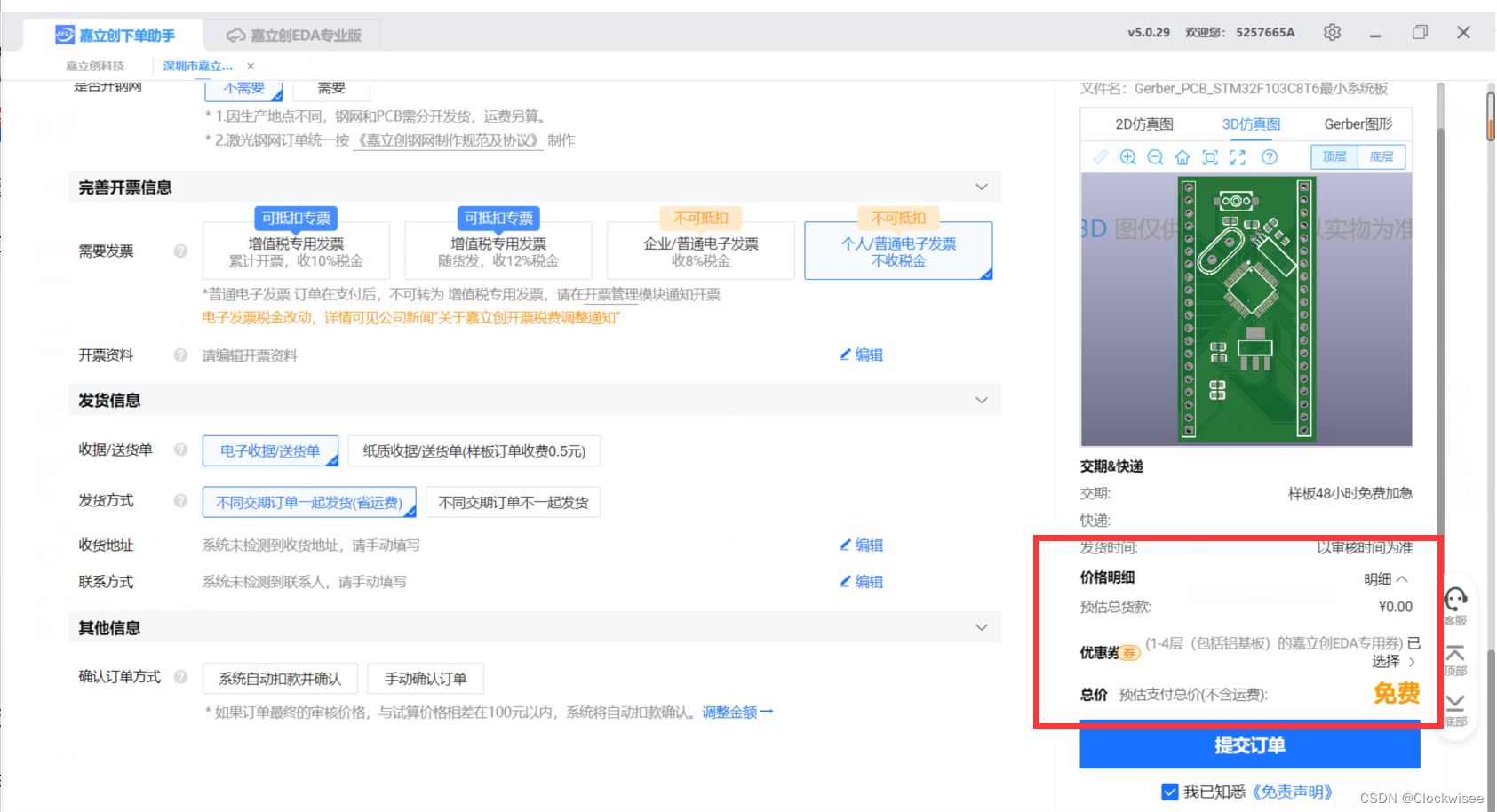The width and height of the screenshot is (1497, 812).
Task: Open 客服 customer service headset icon
Action: pyautogui.click(x=1455, y=600)
